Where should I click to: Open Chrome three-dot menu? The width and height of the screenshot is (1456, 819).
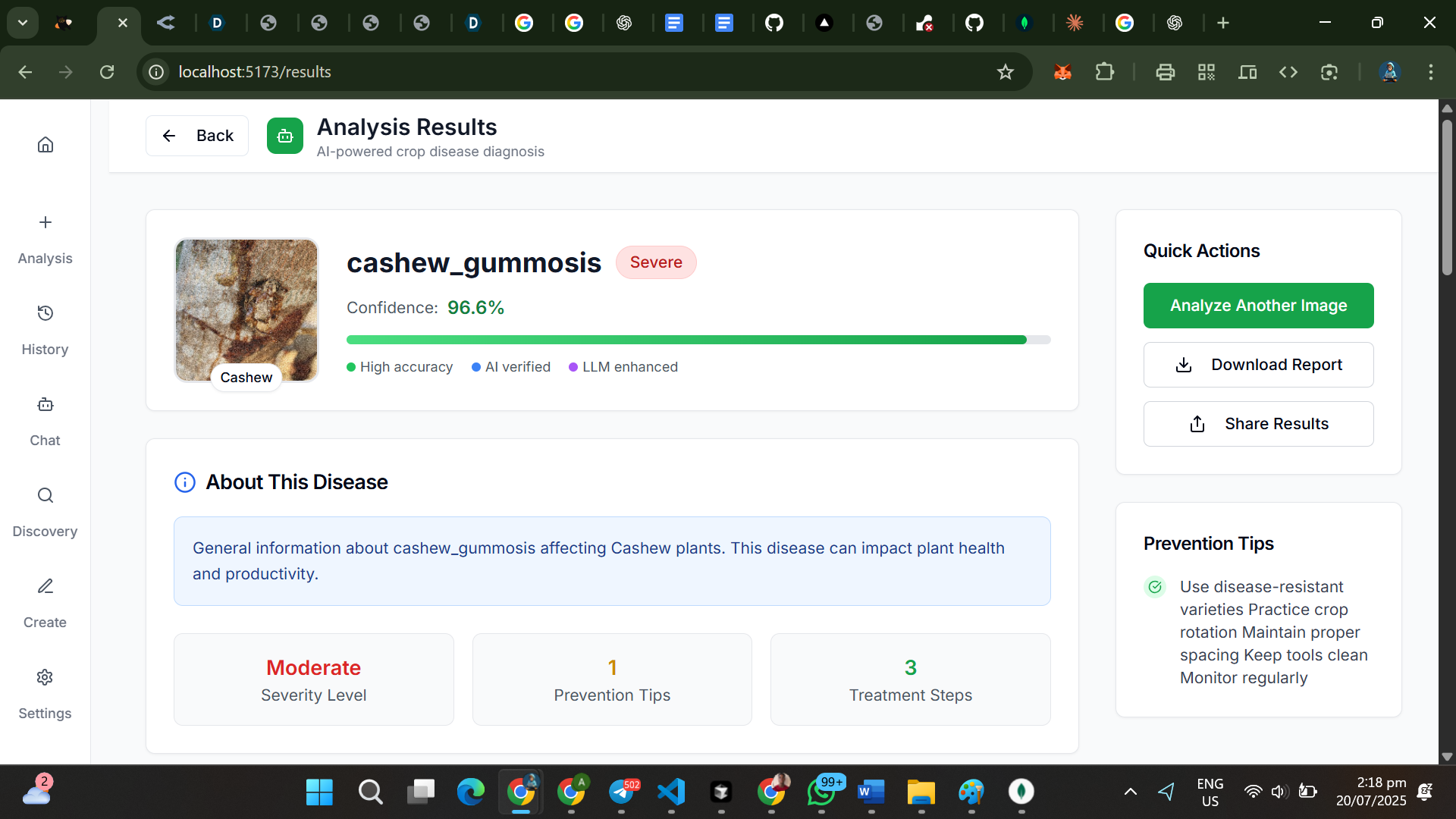pos(1431,72)
